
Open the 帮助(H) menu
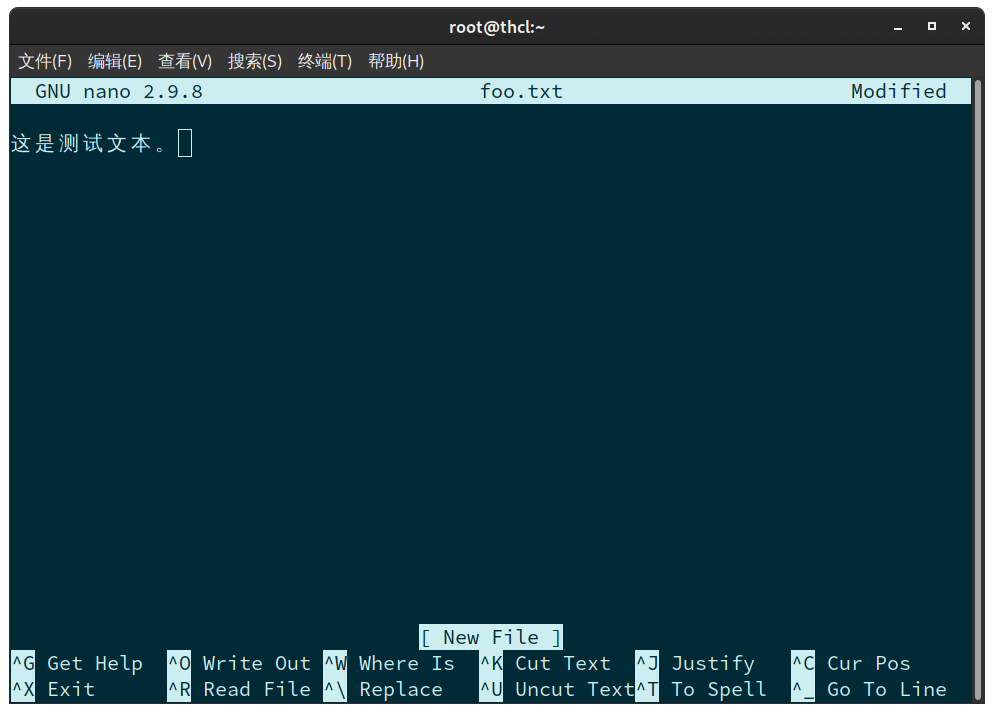[396, 61]
